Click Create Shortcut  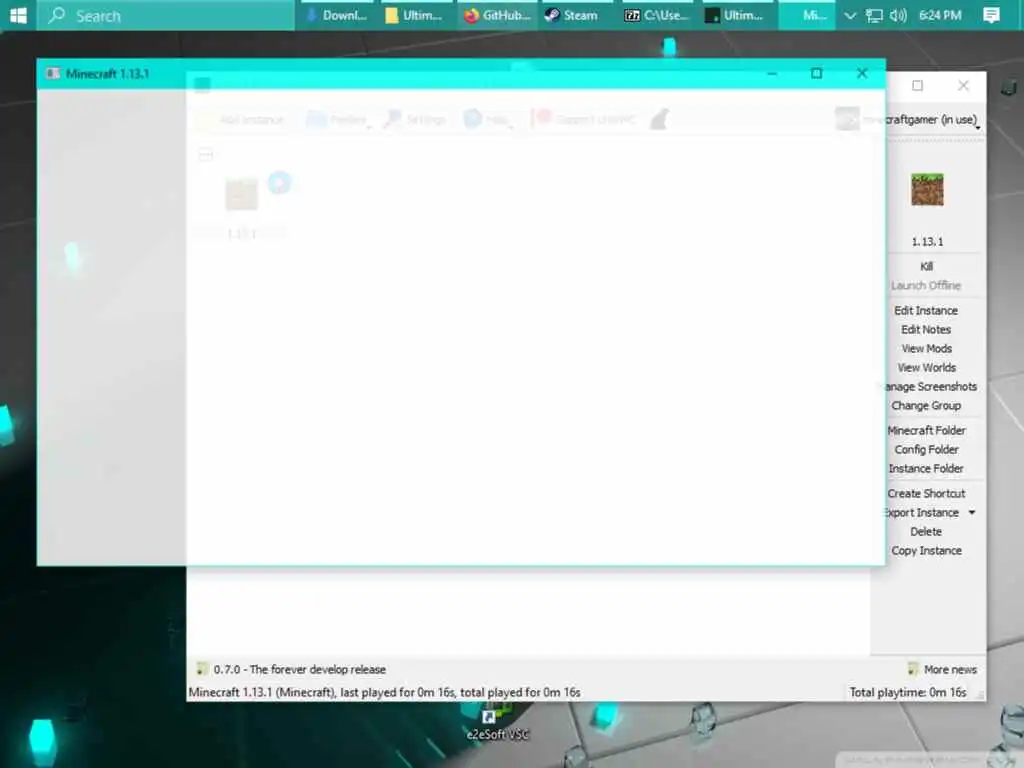pyautogui.click(x=926, y=493)
